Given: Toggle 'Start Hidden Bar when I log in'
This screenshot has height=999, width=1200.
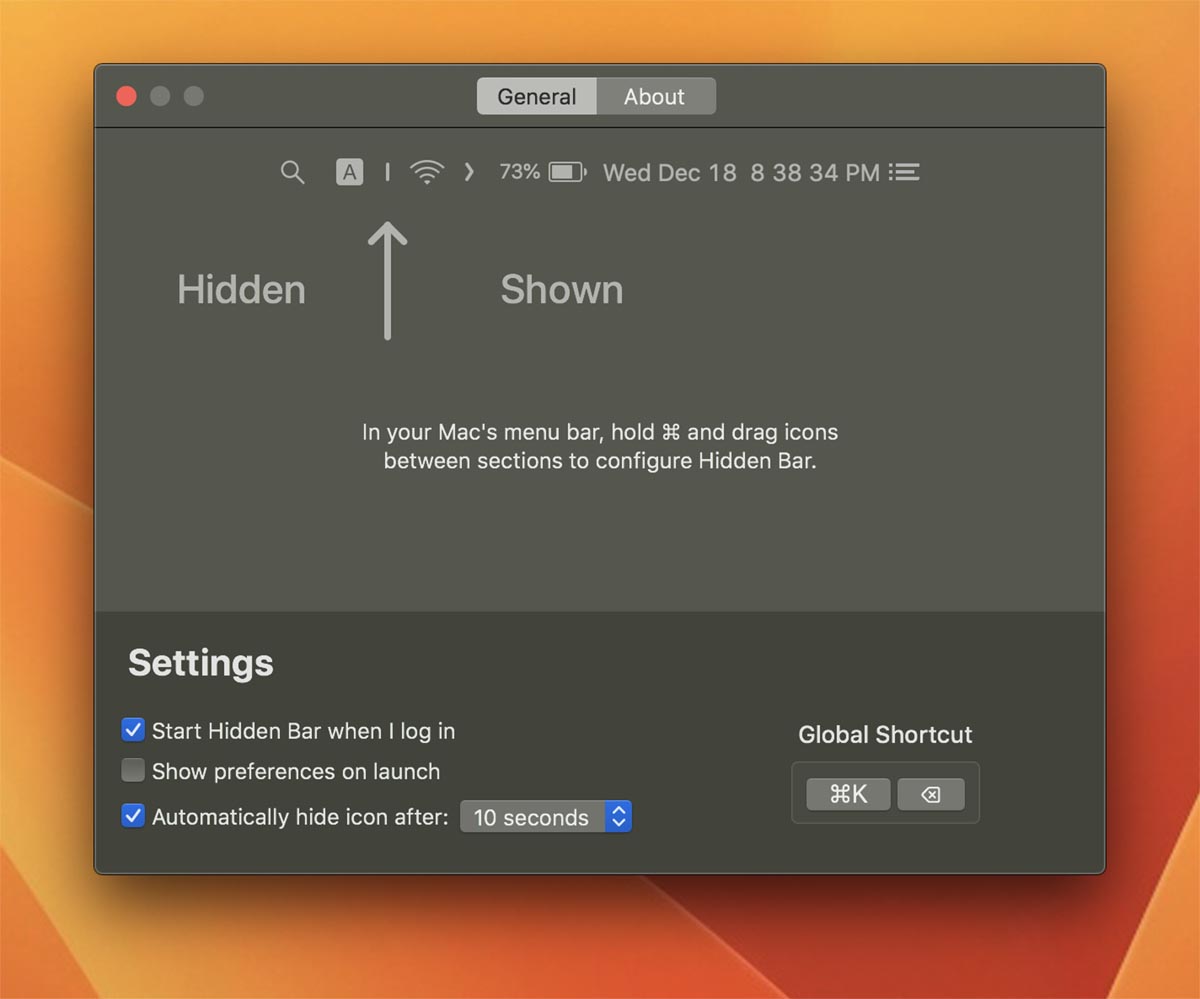Looking at the screenshot, I should tap(133, 730).
